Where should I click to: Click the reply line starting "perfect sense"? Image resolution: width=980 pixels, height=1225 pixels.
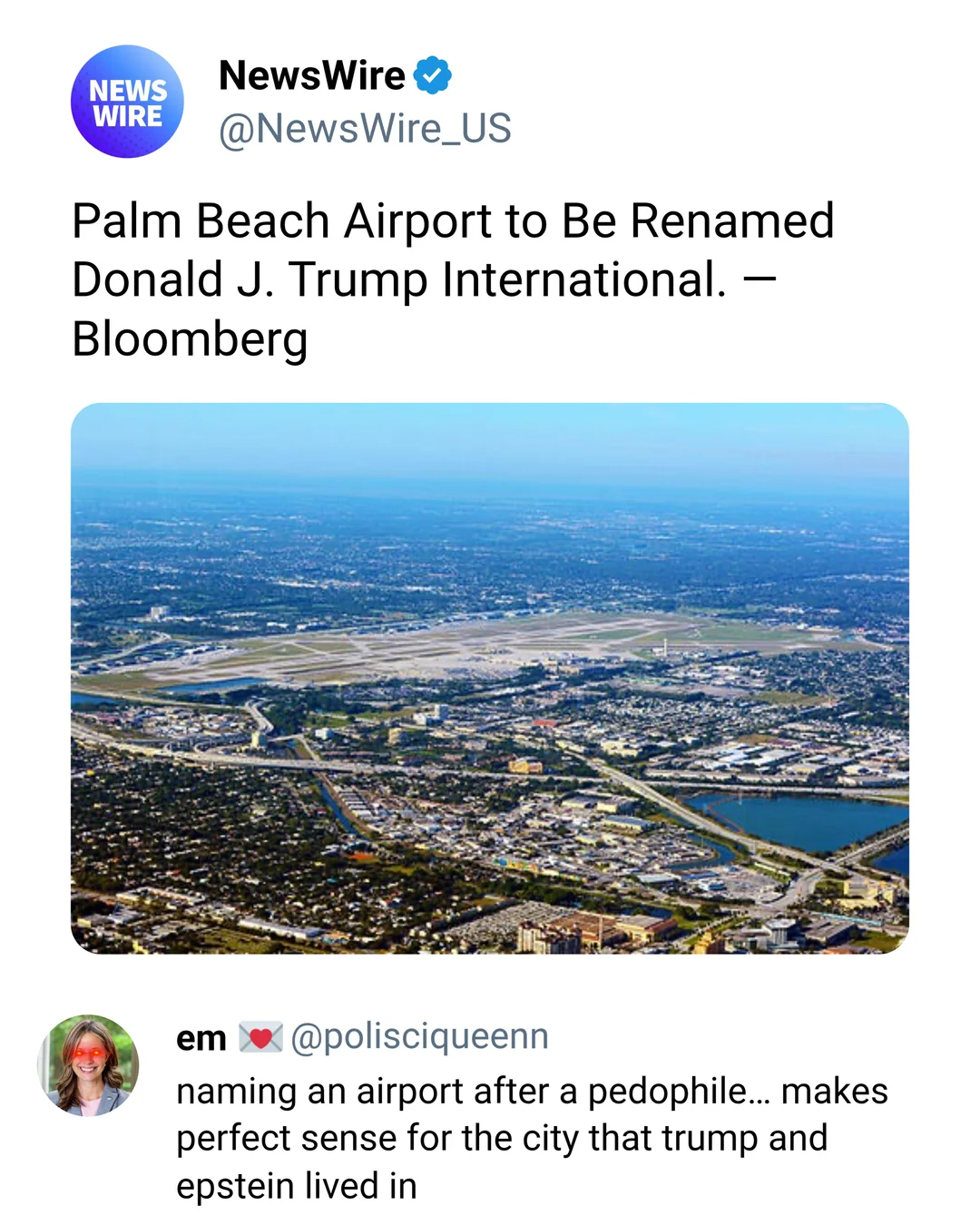click(x=501, y=1138)
